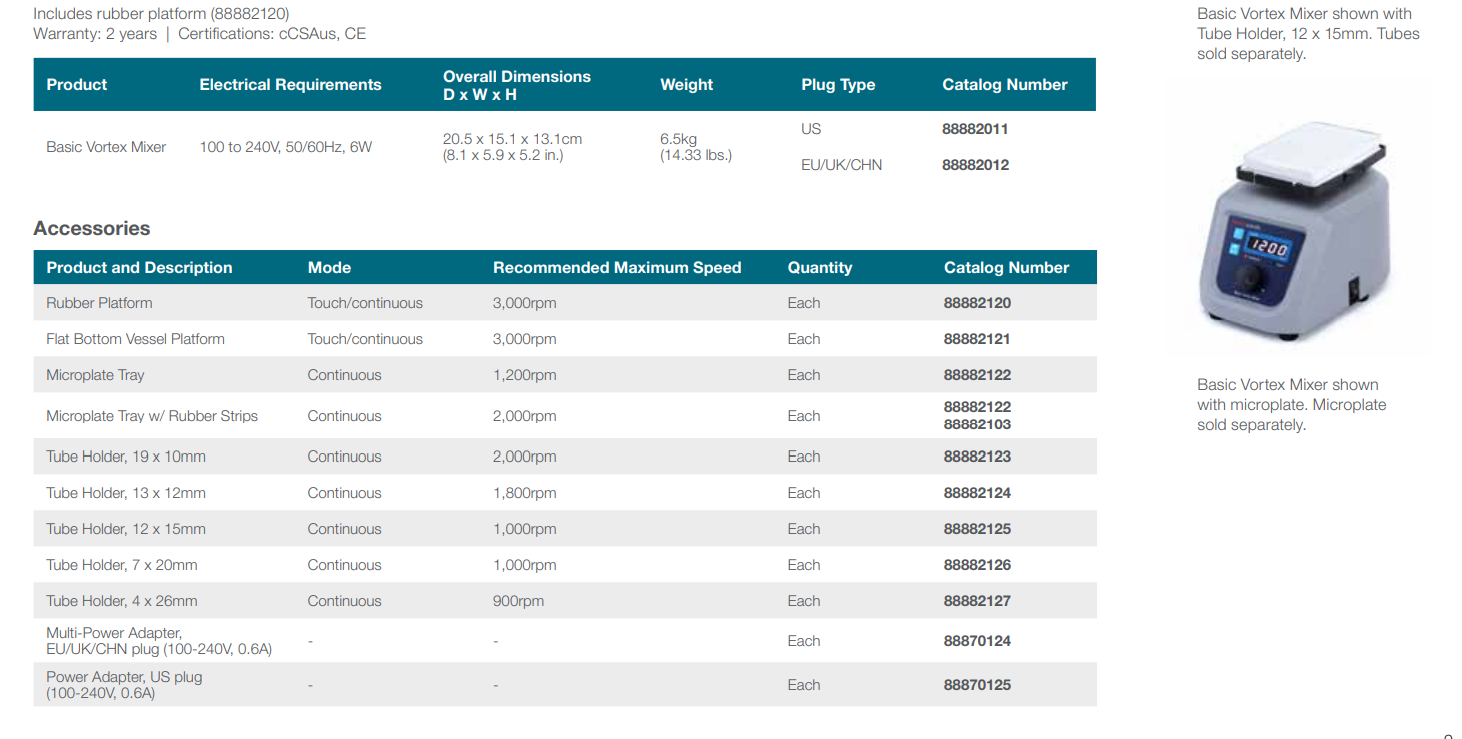Click the "EU/UK/CHN" plug type cell
The height and width of the screenshot is (739, 1462).
coord(841,165)
